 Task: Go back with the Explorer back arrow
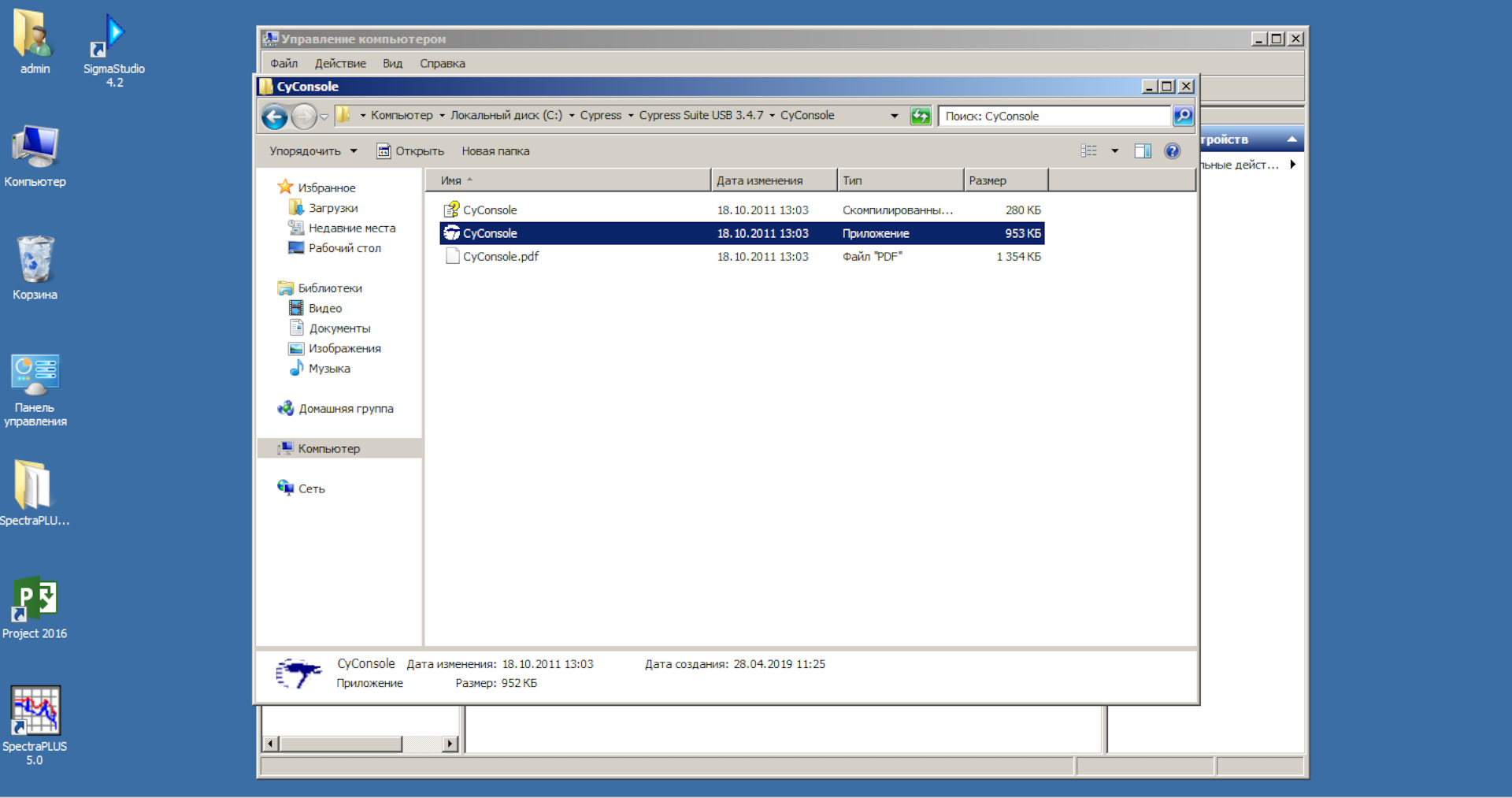pyautogui.click(x=274, y=117)
